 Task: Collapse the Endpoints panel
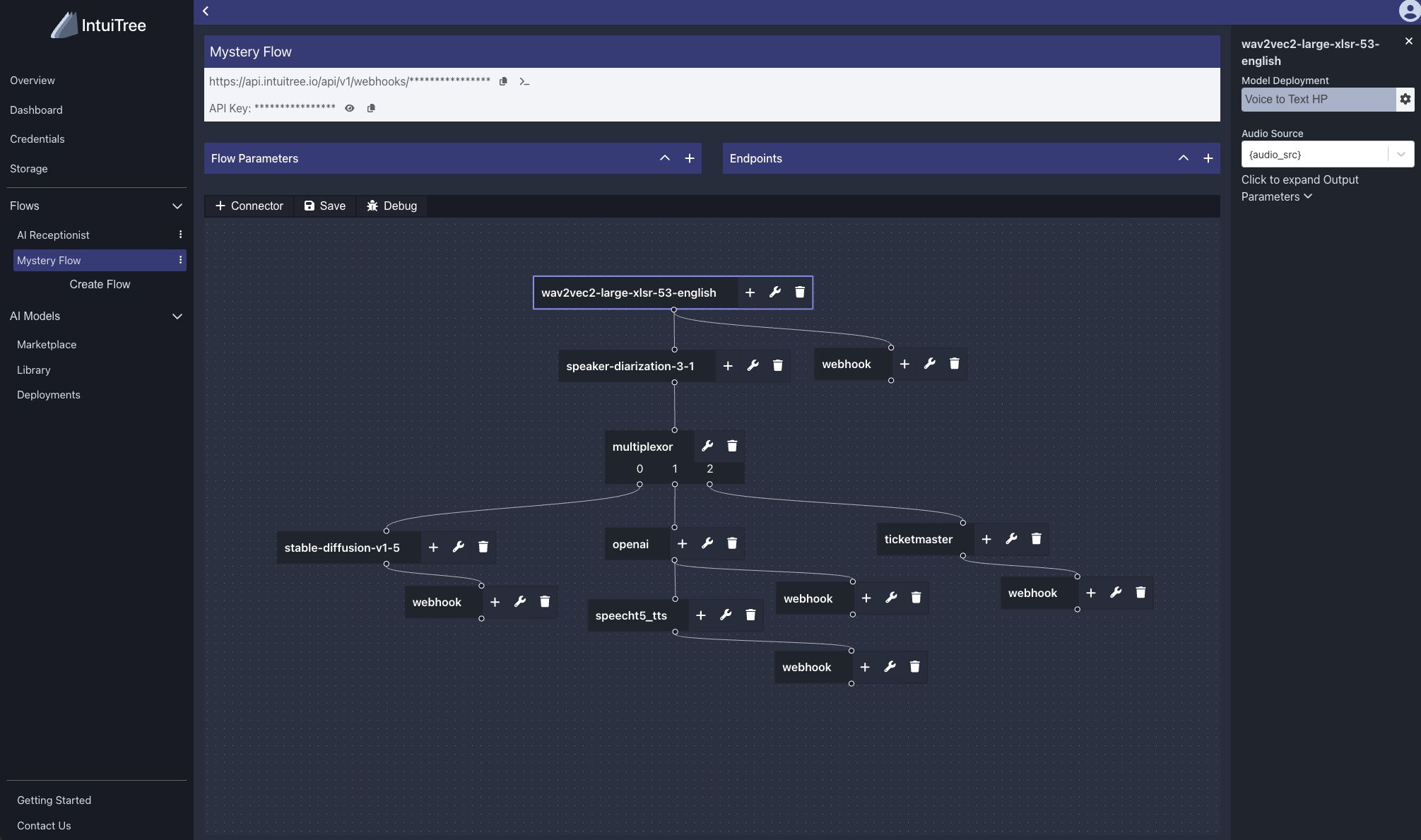click(x=1183, y=158)
